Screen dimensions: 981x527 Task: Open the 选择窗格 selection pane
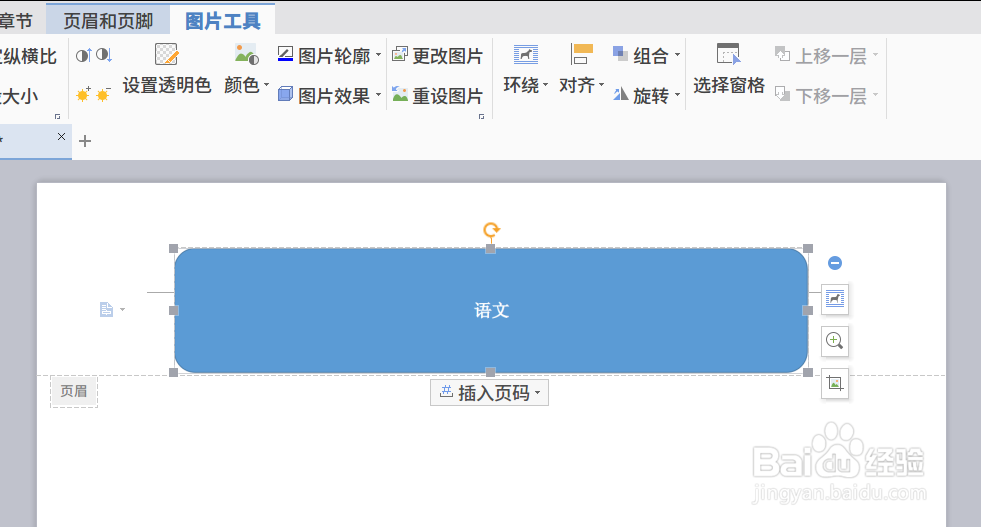coord(729,69)
